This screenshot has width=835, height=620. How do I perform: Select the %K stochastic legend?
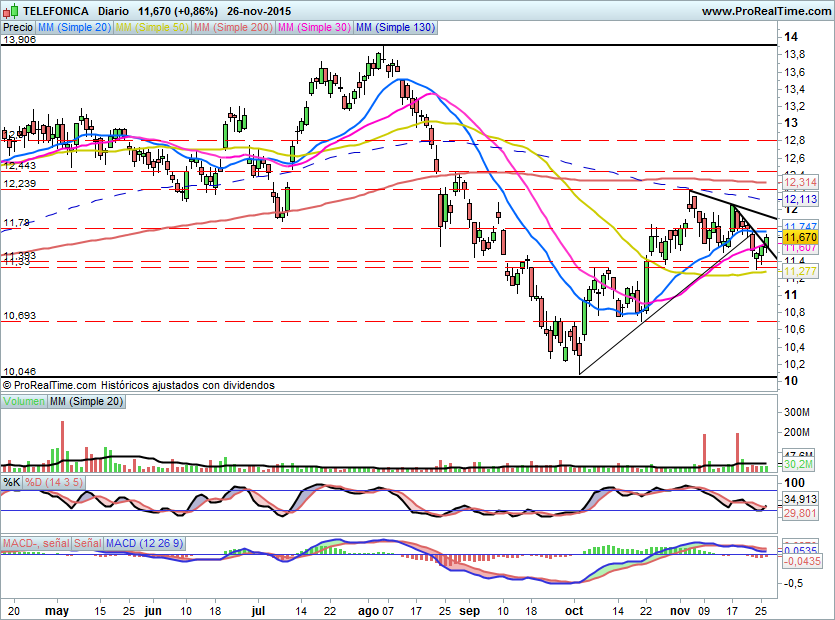click(12, 483)
